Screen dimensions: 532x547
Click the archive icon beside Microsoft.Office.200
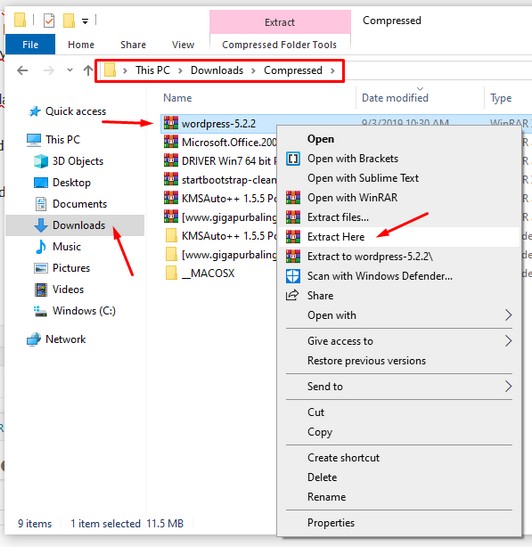(171, 142)
